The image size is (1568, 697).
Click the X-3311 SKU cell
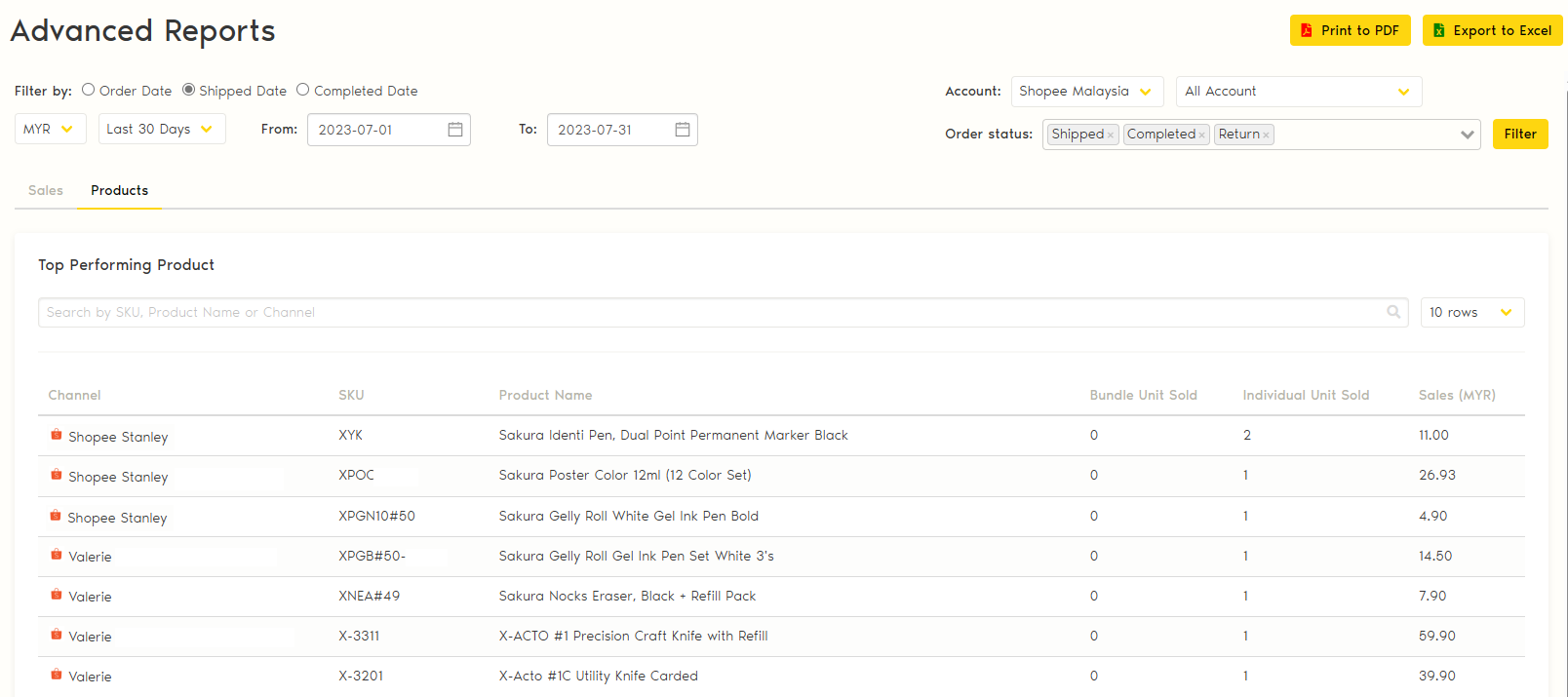(x=359, y=636)
